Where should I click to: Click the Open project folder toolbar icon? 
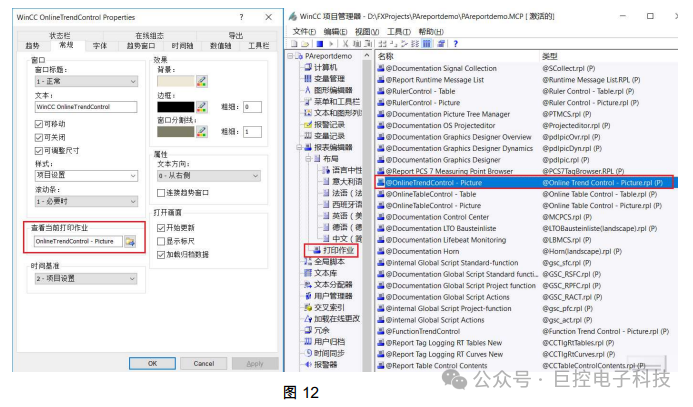tap(305, 44)
